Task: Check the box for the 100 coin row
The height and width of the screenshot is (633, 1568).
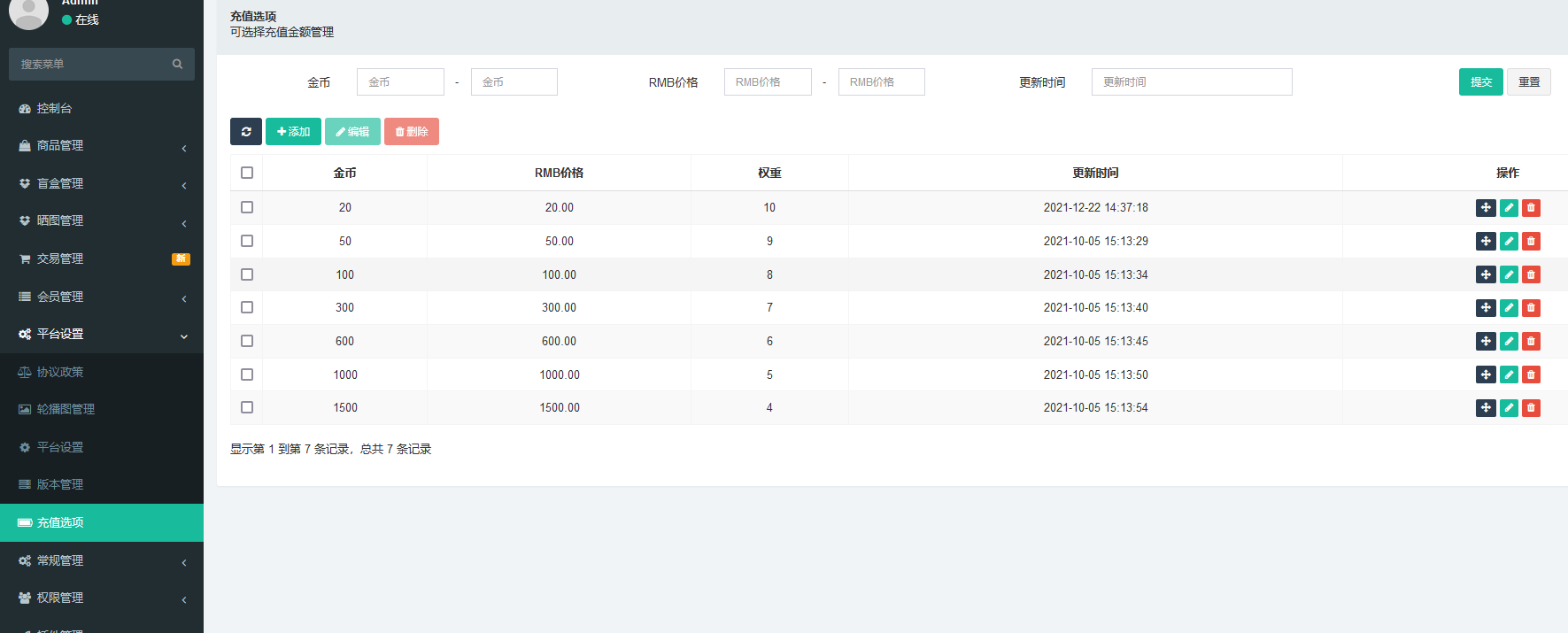Action: coord(247,274)
